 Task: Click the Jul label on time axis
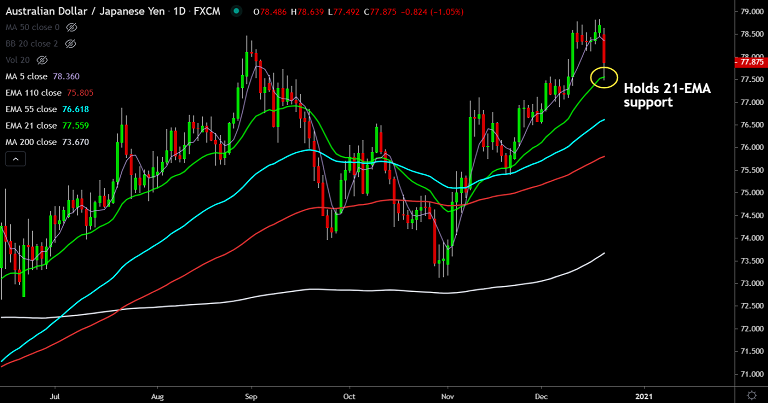click(x=54, y=396)
